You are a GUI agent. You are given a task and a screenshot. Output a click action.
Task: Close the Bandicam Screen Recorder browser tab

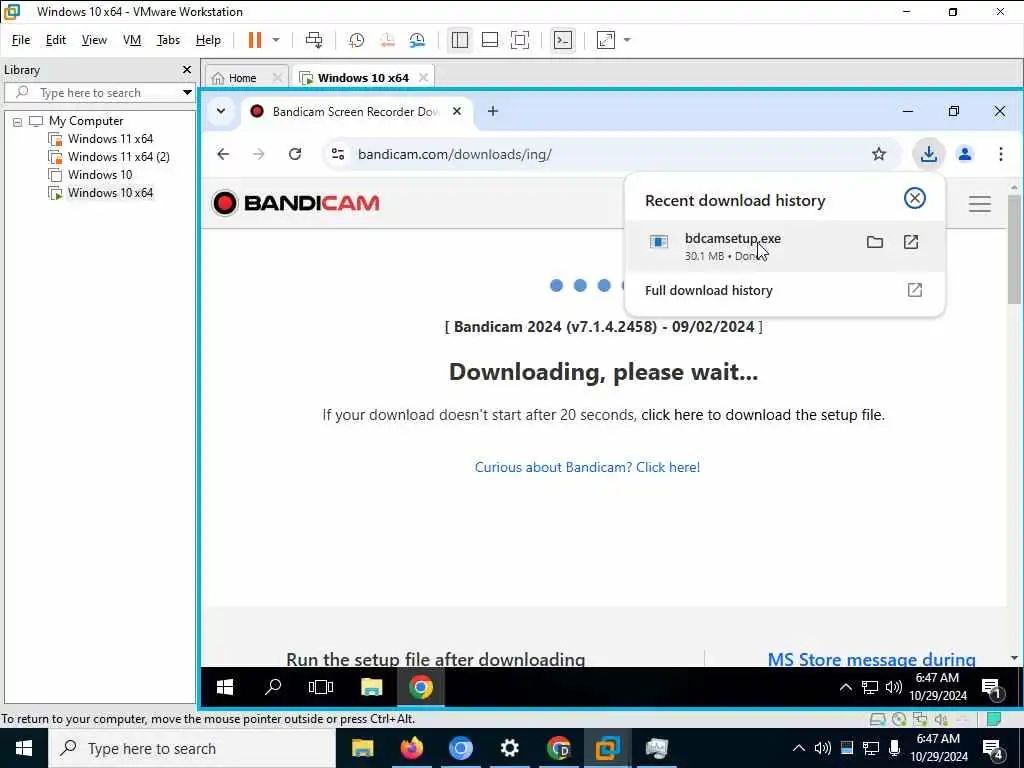[457, 111]
